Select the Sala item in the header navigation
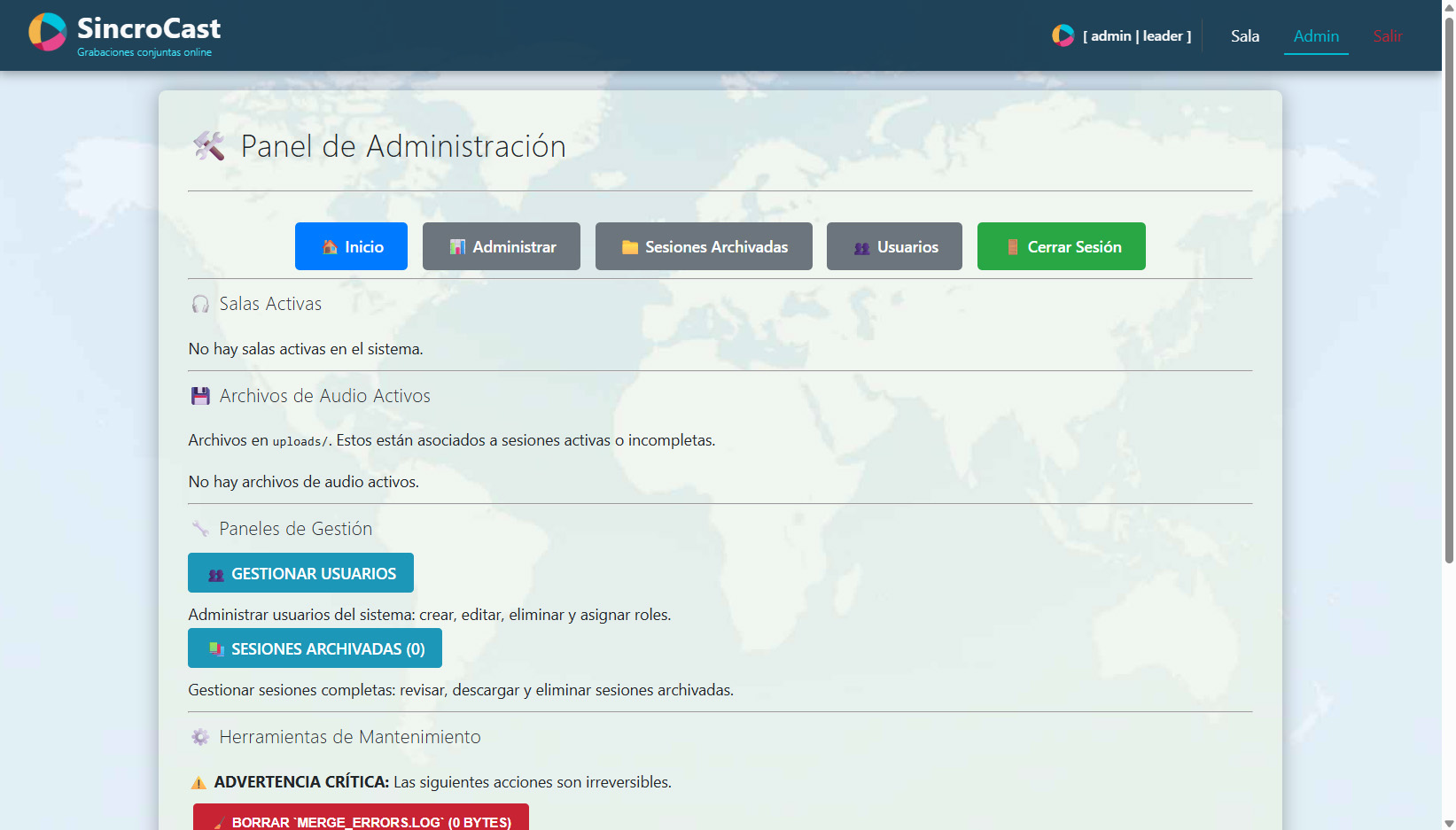Image resolution: width=1456 pixels, height=830 pixels. tap(1245, 36)
